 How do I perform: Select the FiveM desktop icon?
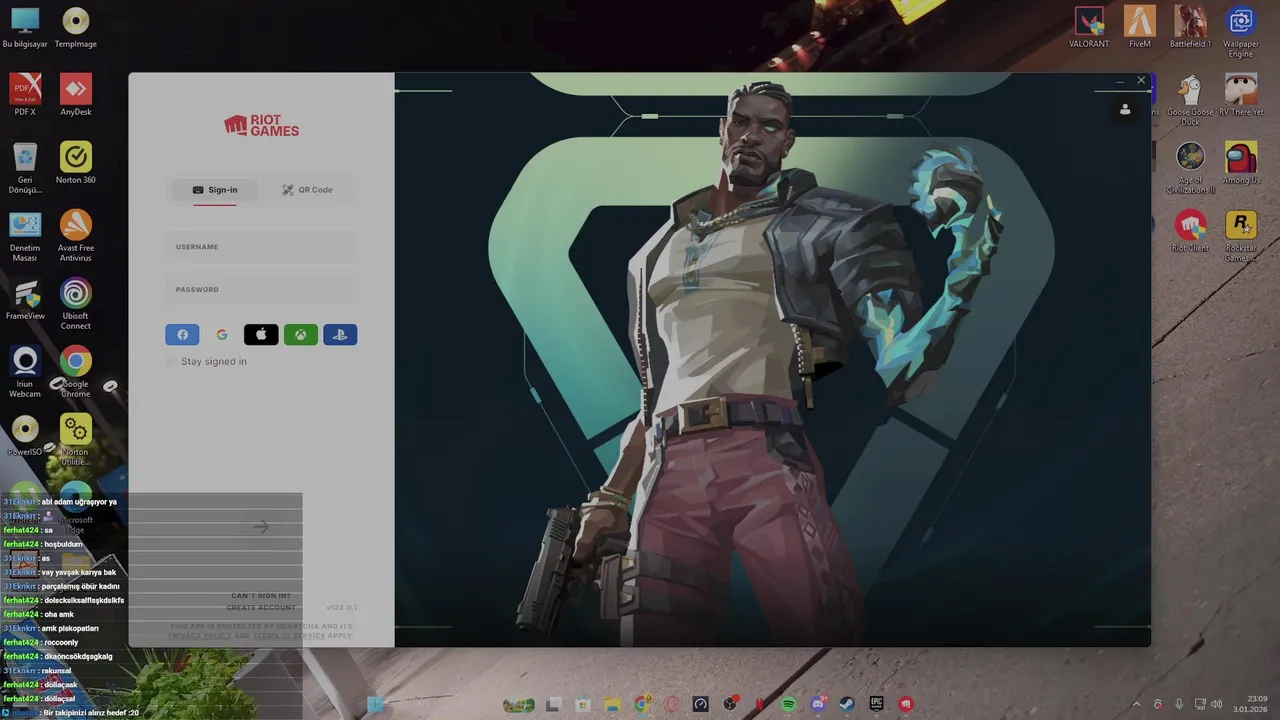1140,27
